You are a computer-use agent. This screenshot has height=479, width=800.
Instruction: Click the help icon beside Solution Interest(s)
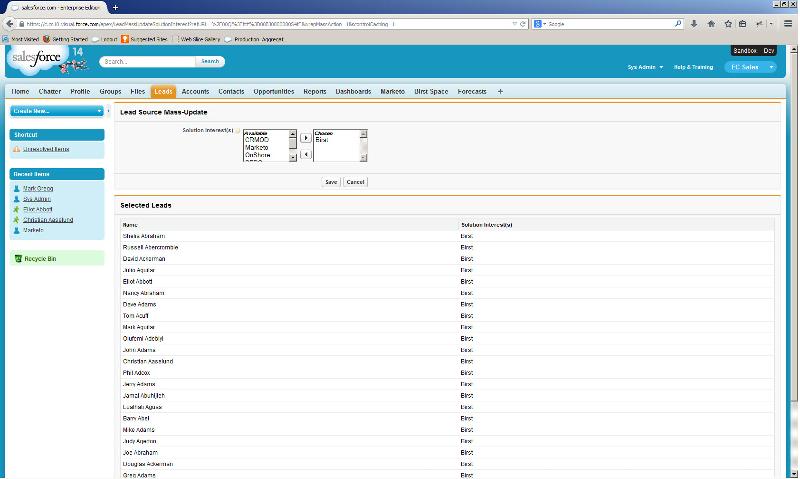pyautogui.click(x=237, y=130)
